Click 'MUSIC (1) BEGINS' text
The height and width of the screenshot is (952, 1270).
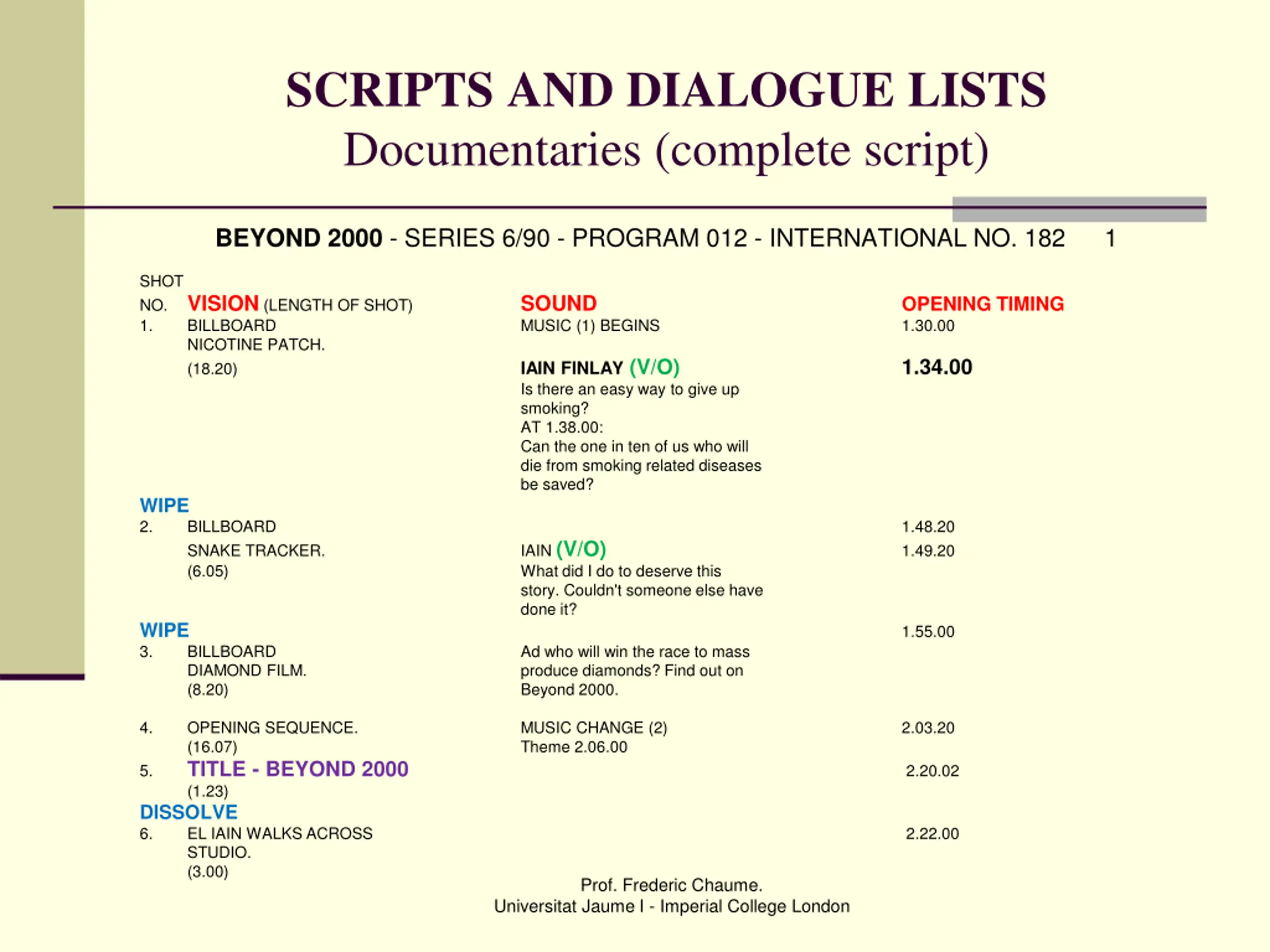[x=590, y=326]
